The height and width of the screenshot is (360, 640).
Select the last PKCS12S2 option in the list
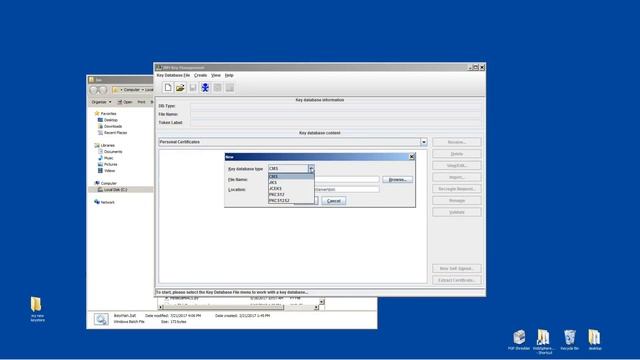coord(291,200)
